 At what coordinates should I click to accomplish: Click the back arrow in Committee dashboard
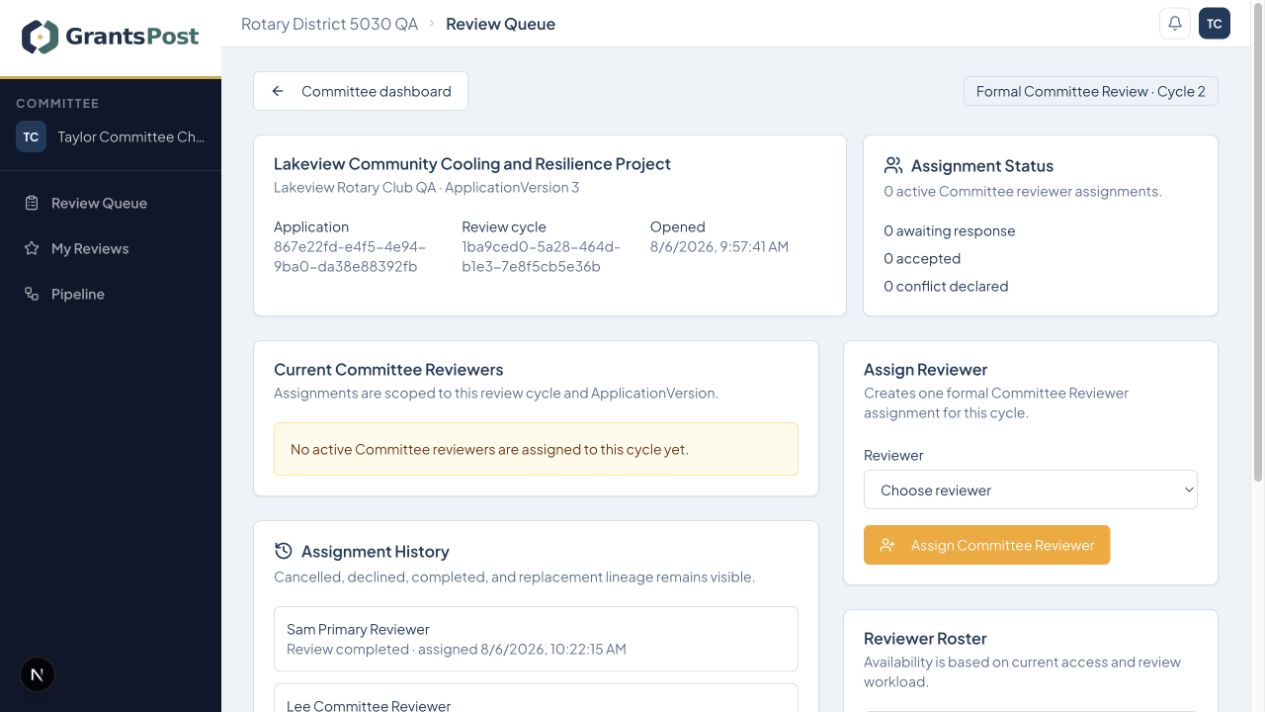coord(278,91)
